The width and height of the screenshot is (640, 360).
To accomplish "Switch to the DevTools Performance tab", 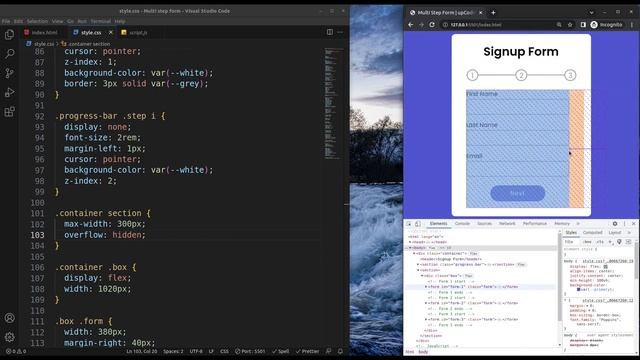I will [535, 224].
